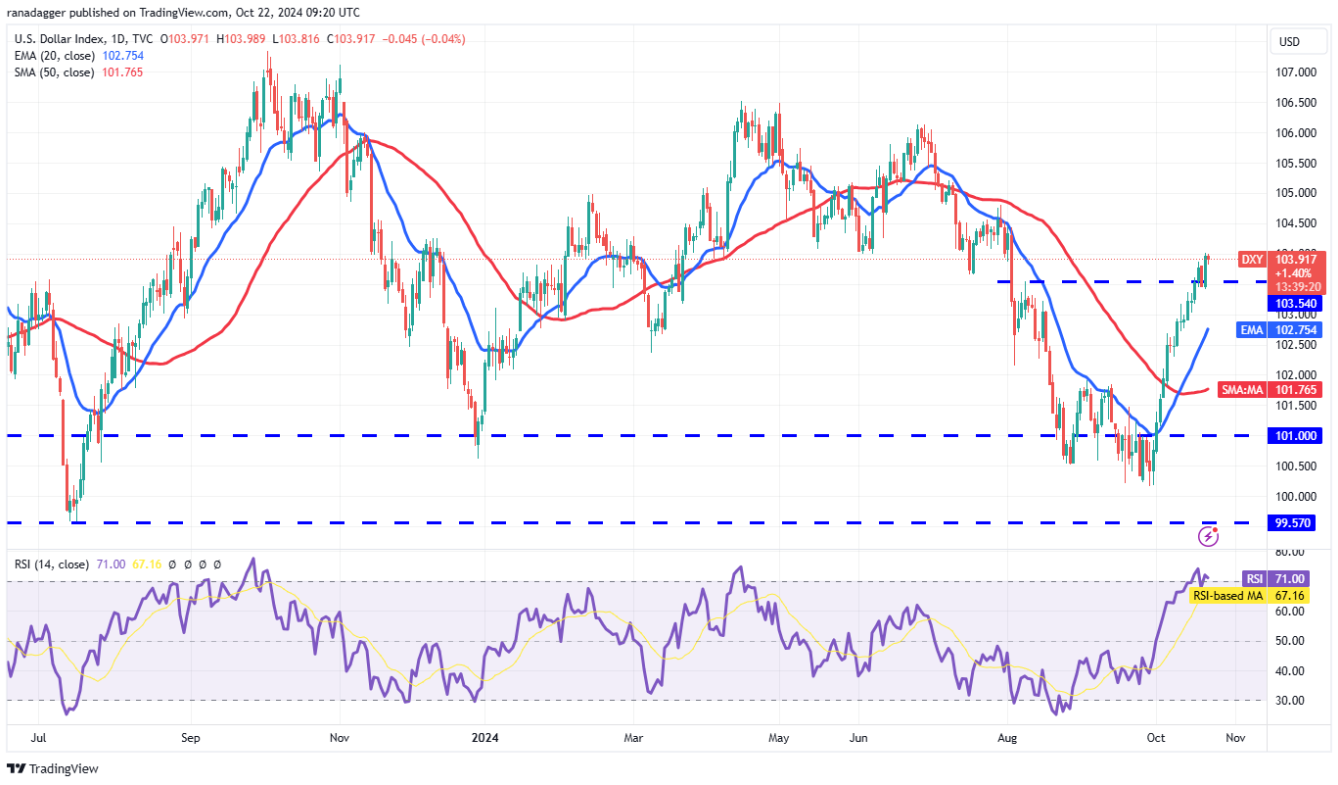Click the 60.00 RSI axis label
Image resolution: width=1338 pixels, height=785 pixels.
point(1292,611)
